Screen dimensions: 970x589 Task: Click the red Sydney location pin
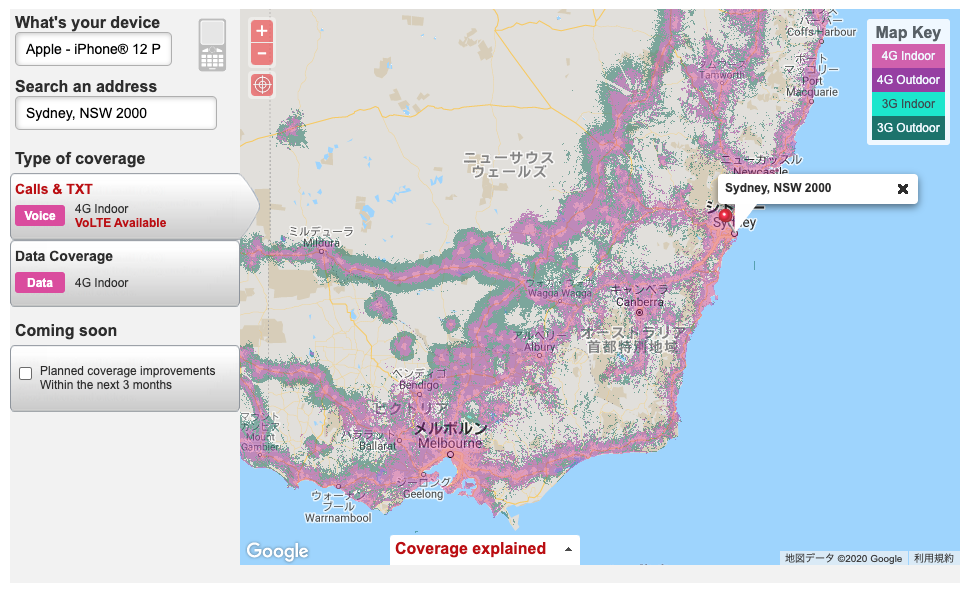point(725,217)
